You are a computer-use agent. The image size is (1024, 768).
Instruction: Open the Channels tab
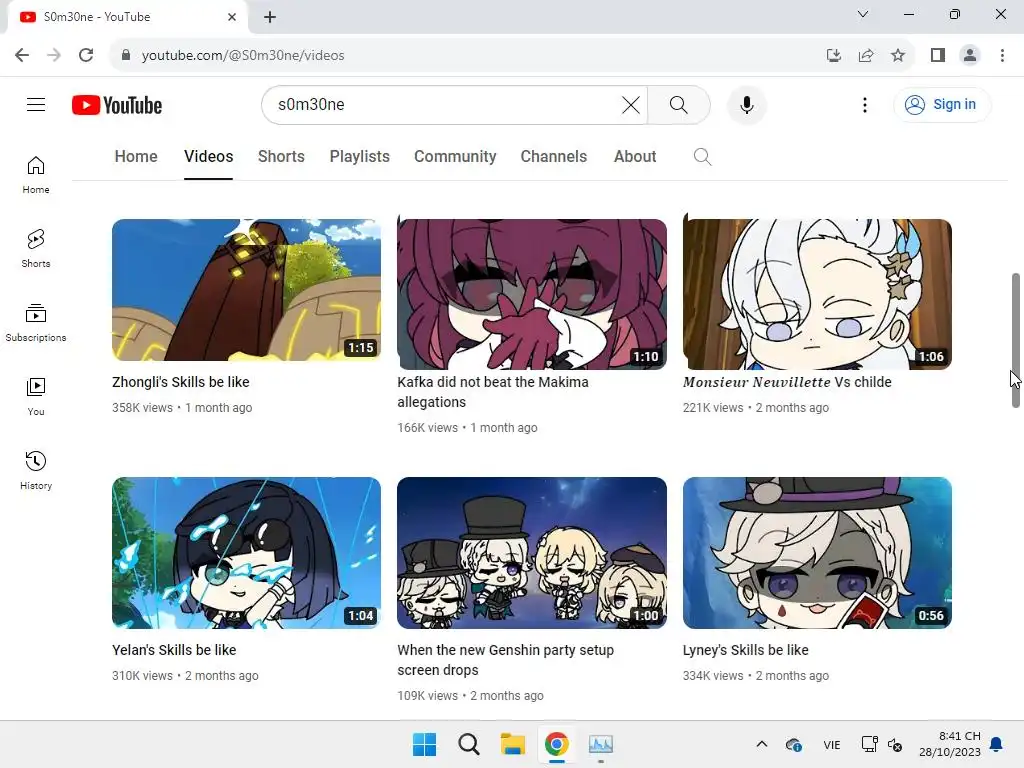tap(554, 157)
